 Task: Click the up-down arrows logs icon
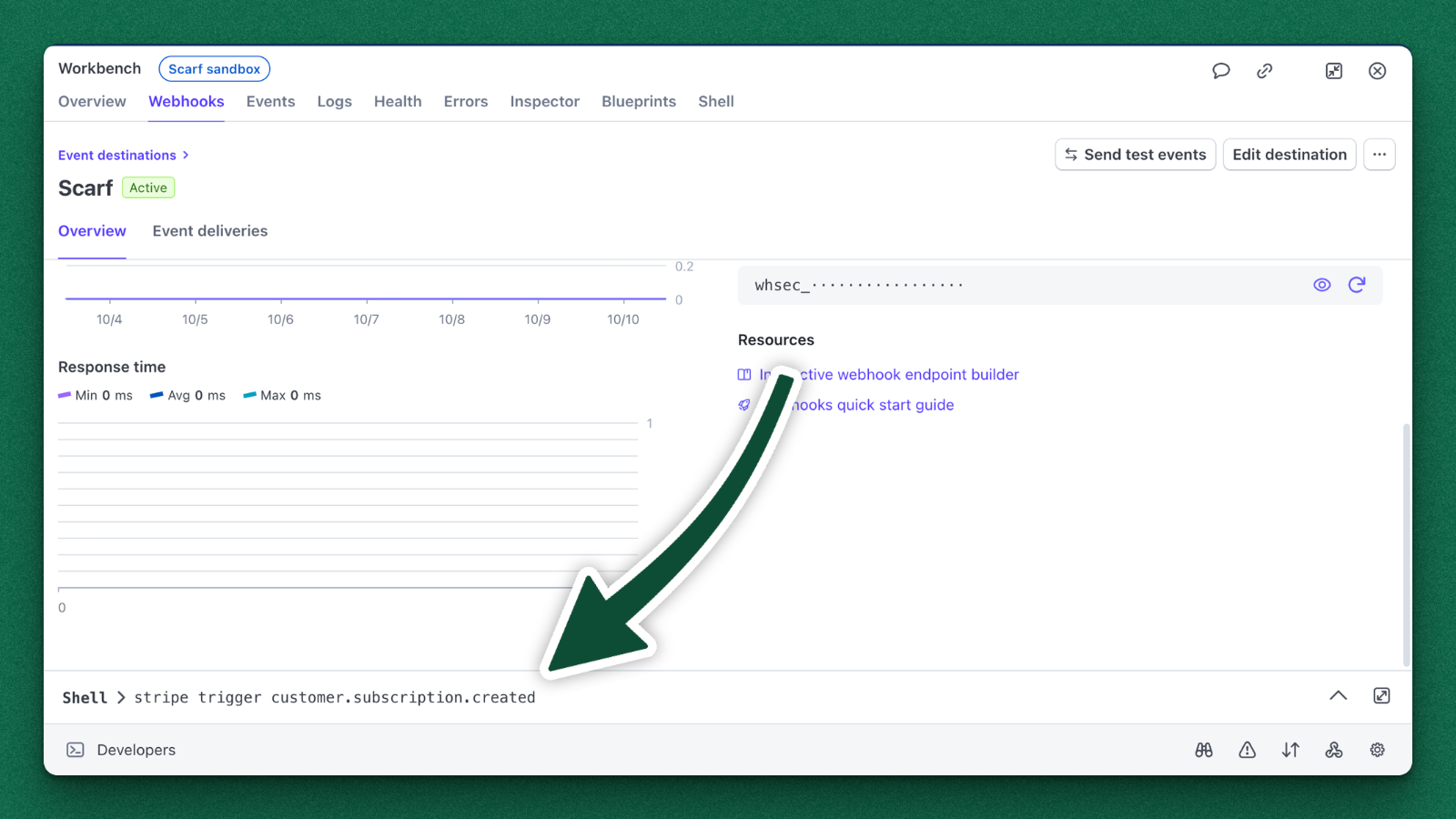(x=1290, y=750)
